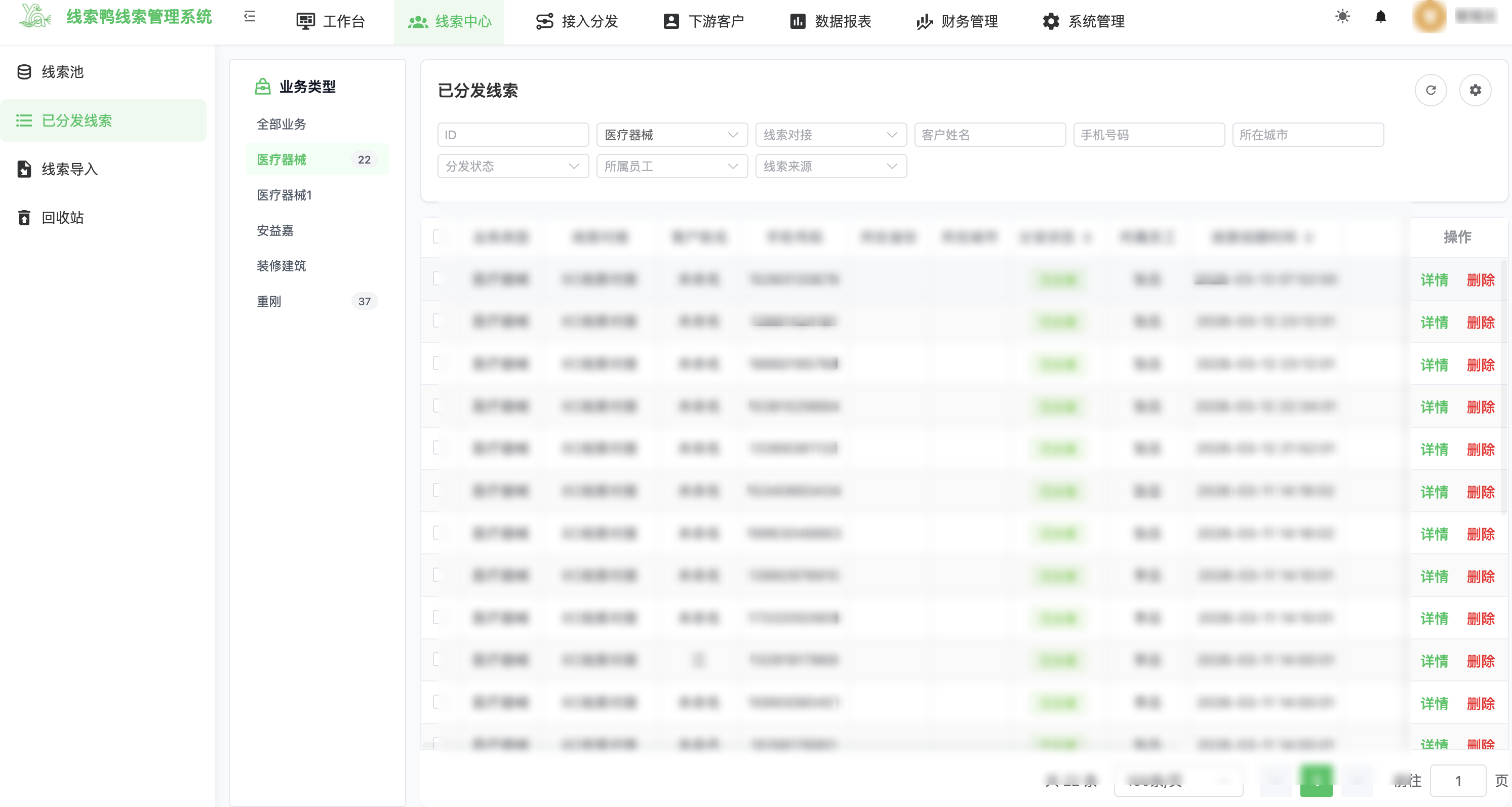Toggle the light/dark theme sun icon
This screenshot has width=1512, height=807.
click(1342, 16)
